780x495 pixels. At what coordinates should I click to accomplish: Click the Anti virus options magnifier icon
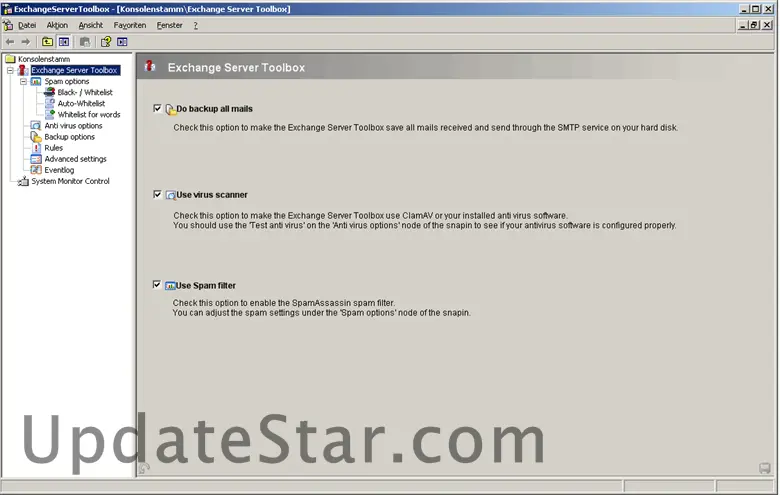(x=36, y=125)
